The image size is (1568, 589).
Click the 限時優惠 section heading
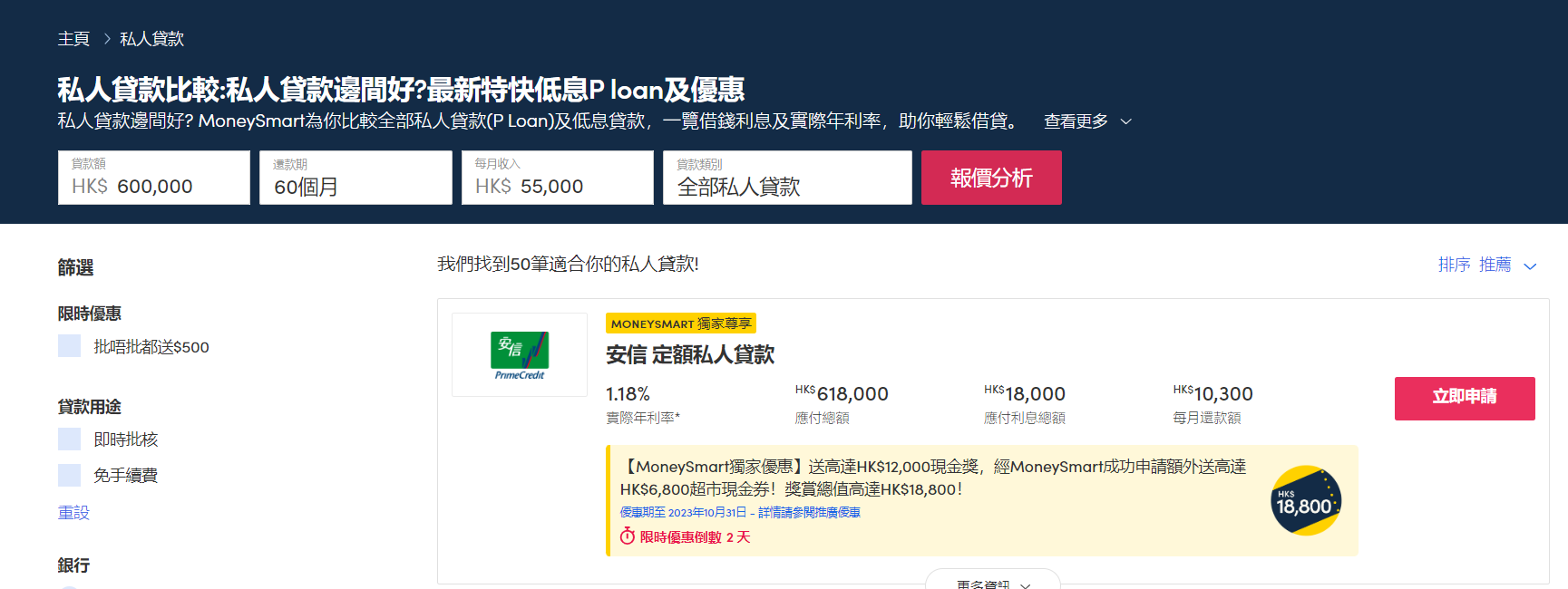coord(89,314)
